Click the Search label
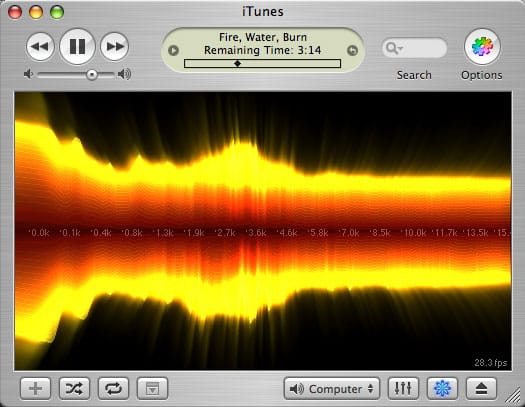525x407 pixels. pos(414,75)
